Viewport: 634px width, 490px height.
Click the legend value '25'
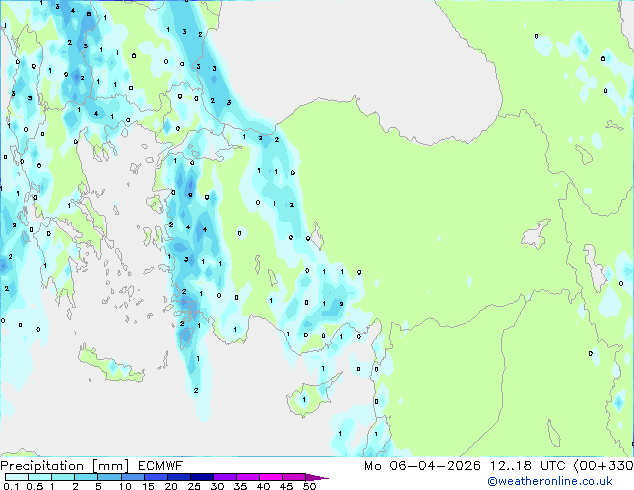pyautogui.click(x=194, y=486)
